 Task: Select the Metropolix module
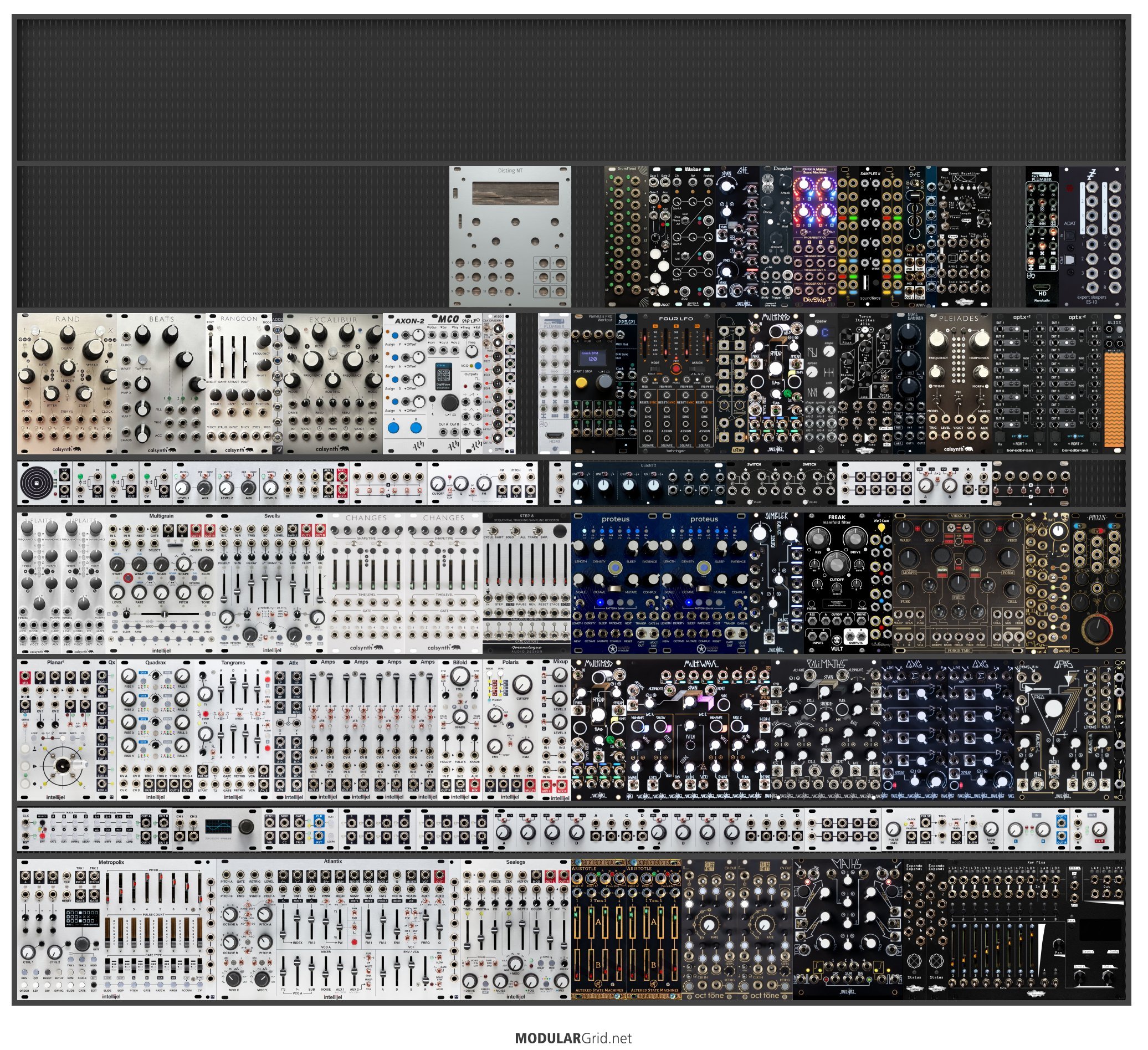pos(111,930)
